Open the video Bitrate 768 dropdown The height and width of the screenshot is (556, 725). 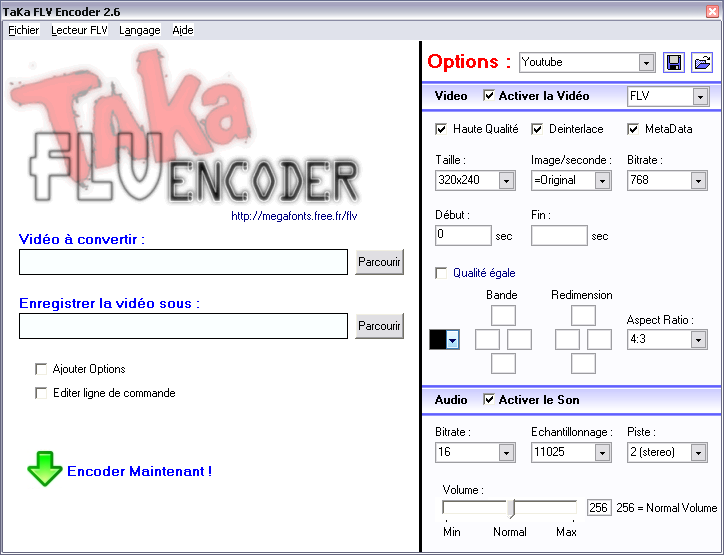click(698, 181)
